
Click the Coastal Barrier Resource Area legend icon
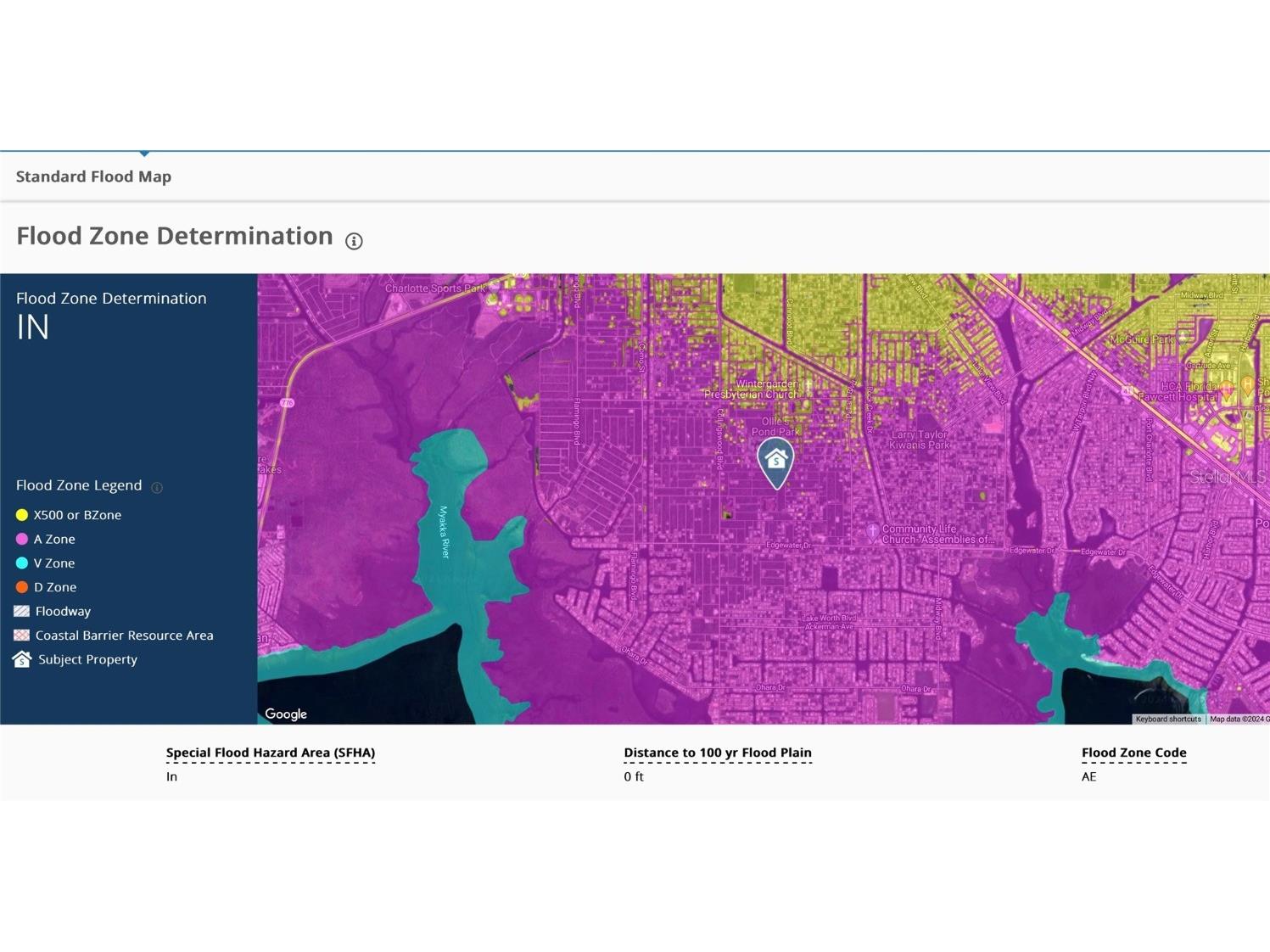tap(22, 636)
